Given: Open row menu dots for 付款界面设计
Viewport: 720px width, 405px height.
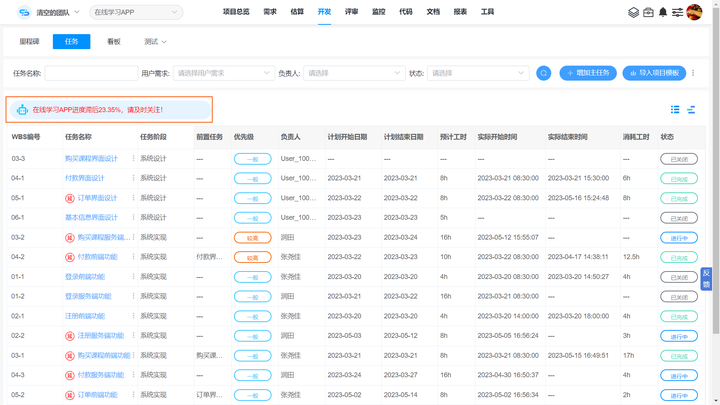Looking at the screenshot, I should click(133, 178).
